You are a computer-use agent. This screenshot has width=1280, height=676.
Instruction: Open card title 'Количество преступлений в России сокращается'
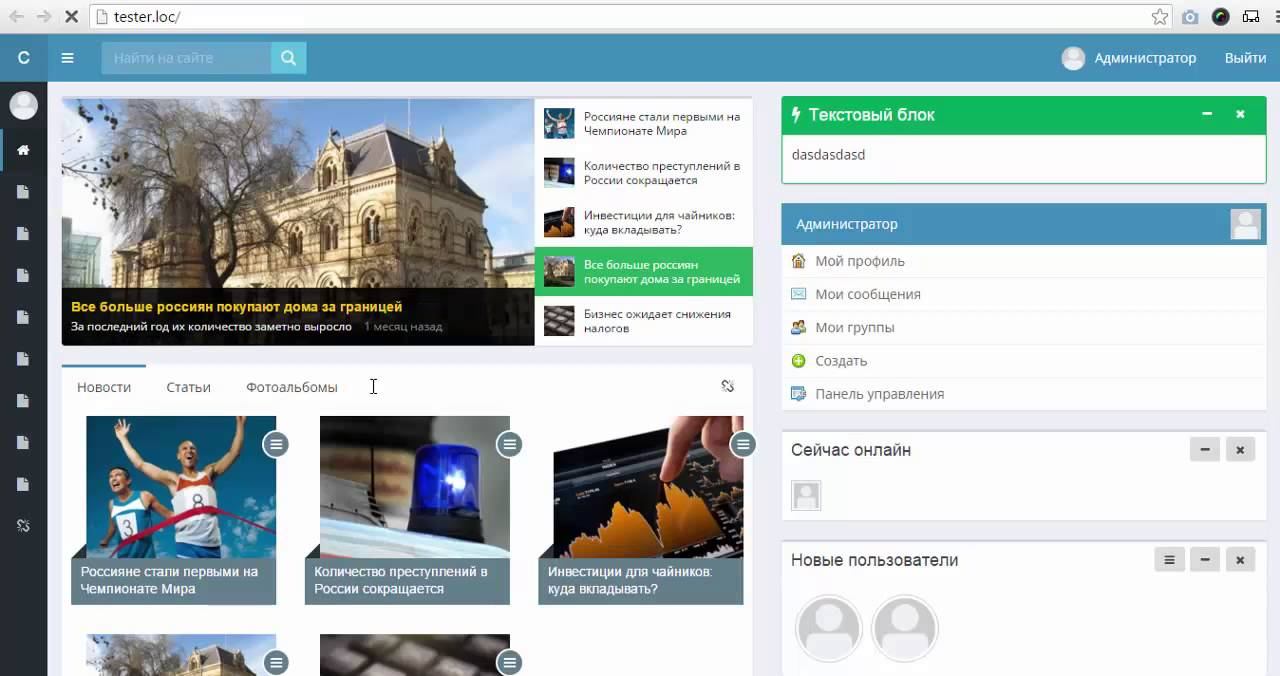(x=401, y=580)
